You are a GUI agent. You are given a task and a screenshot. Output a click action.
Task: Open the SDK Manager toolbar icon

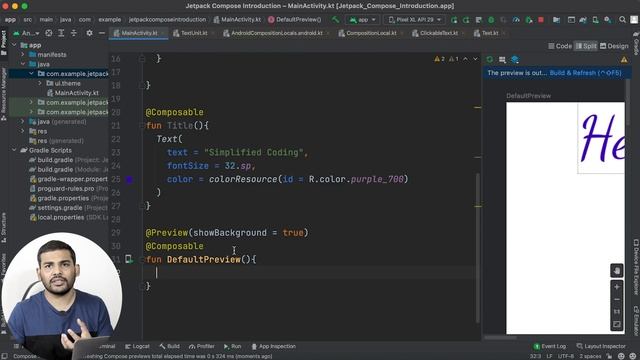point(608,19)
